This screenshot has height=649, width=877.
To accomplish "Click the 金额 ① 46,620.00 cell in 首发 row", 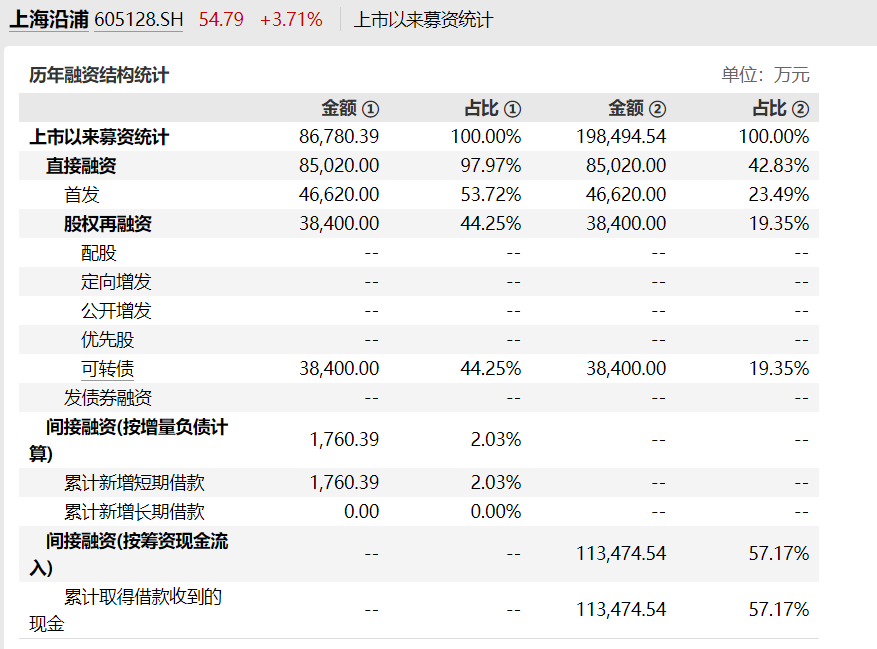I will [x=339, y=195].
